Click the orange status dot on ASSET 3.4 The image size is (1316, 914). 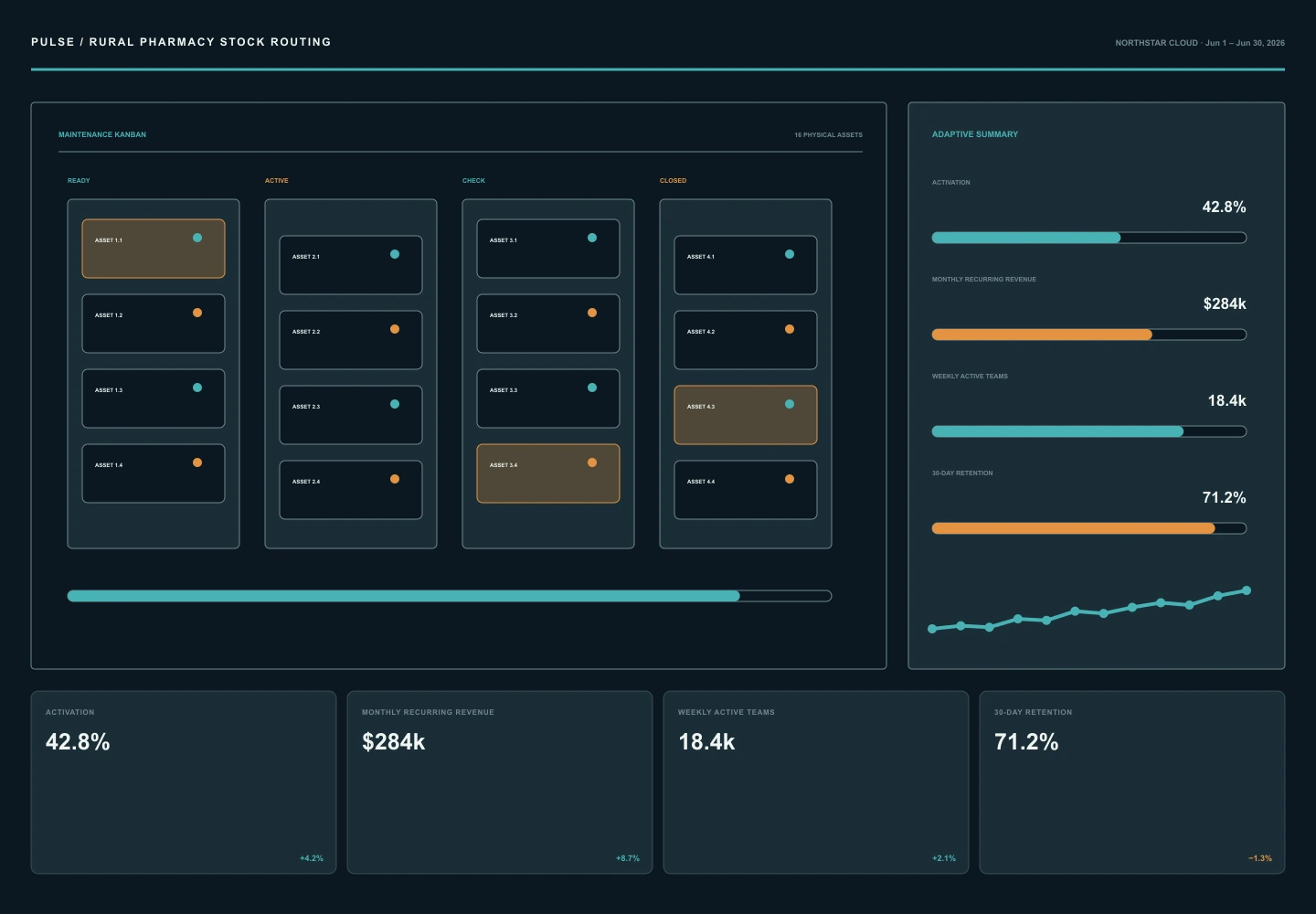tap(592, 462)
